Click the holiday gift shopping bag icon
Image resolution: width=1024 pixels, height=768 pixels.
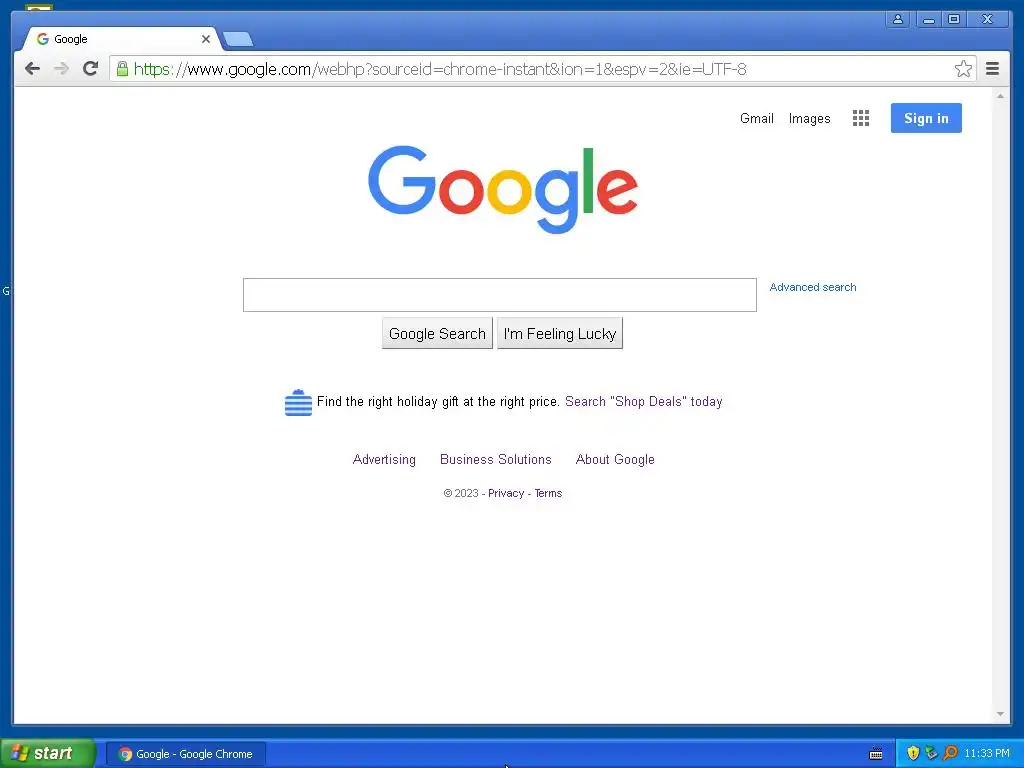coord(298,402)
